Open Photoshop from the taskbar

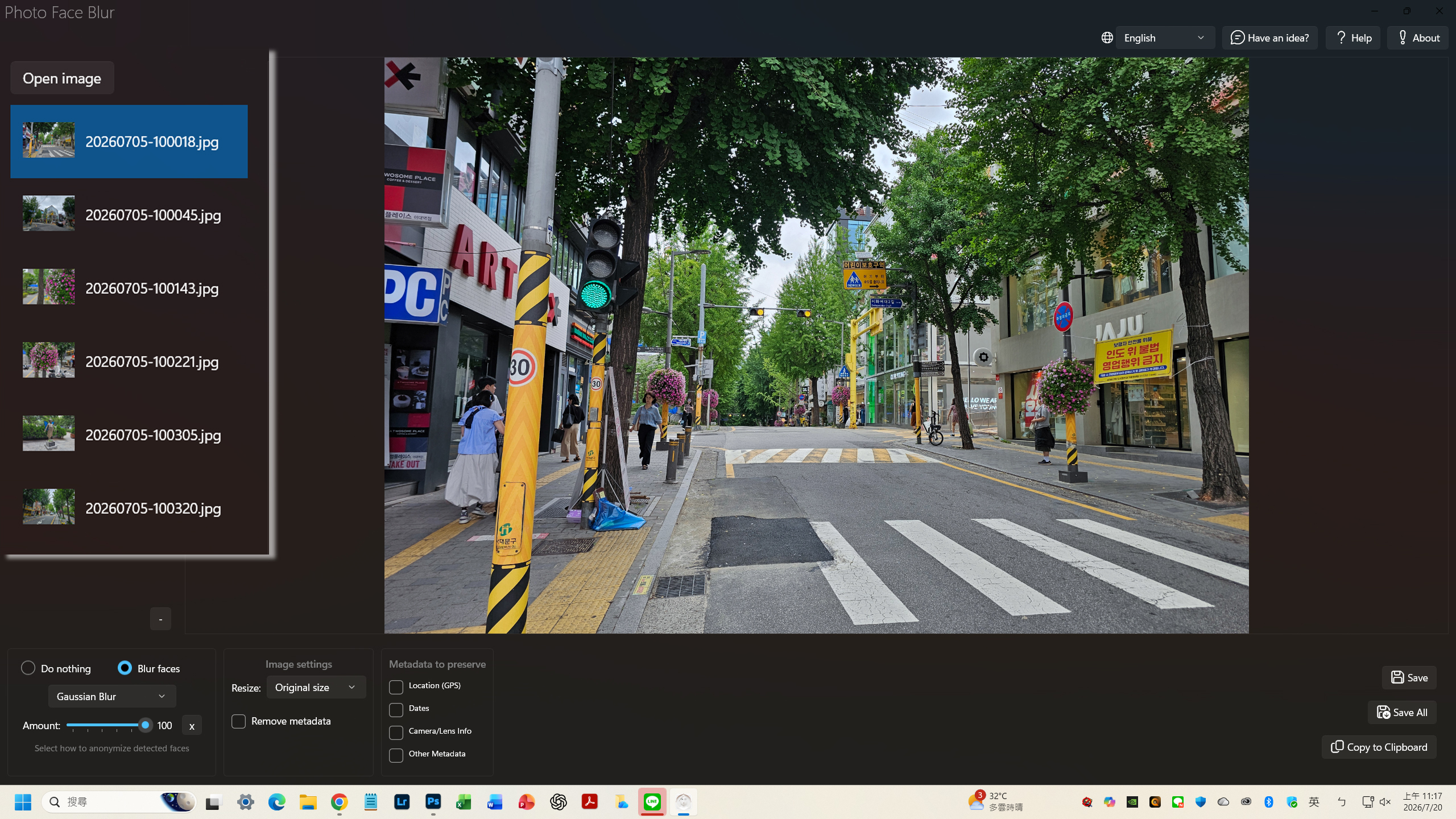(433, 802)
